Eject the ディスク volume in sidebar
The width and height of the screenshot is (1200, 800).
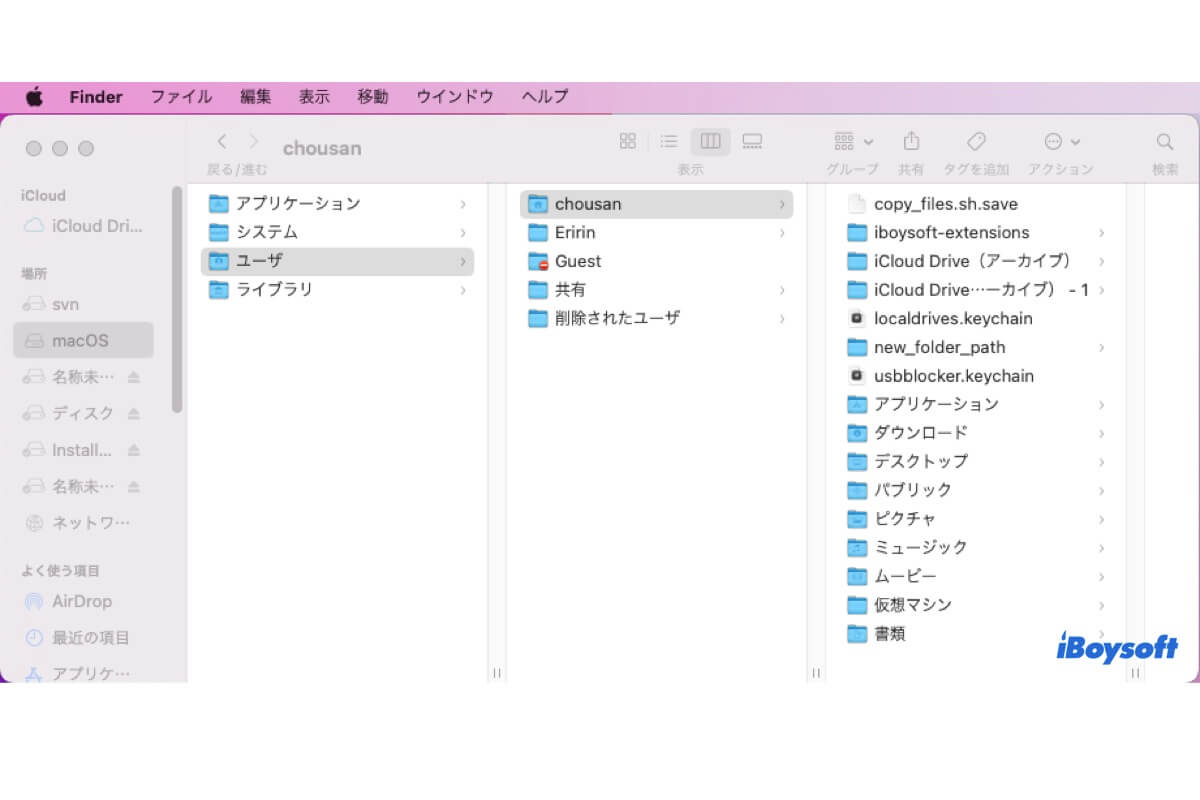pyautogui.click(x=134, y=414)
